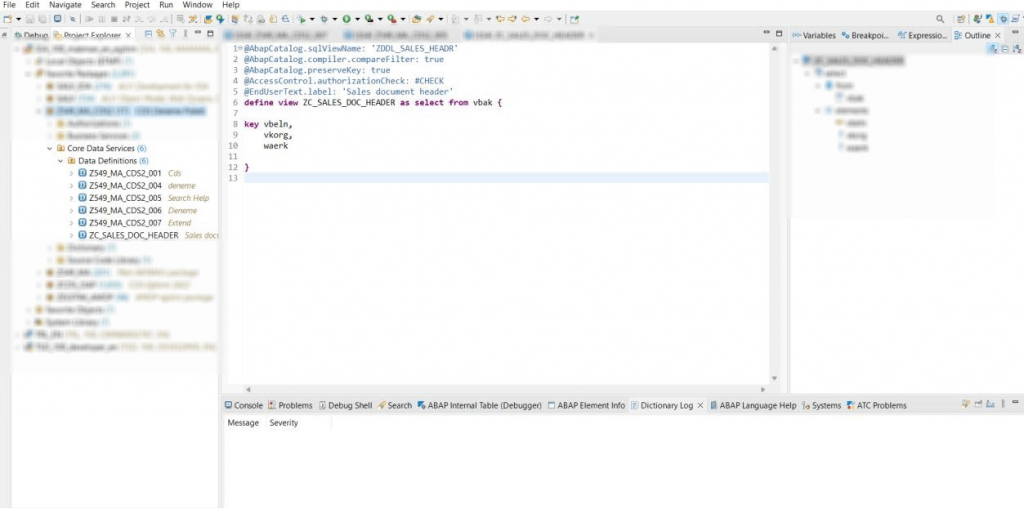Expand Z549_MA_CDS2_006 tree node
1024x509 pixels.
tap(71, 210)
